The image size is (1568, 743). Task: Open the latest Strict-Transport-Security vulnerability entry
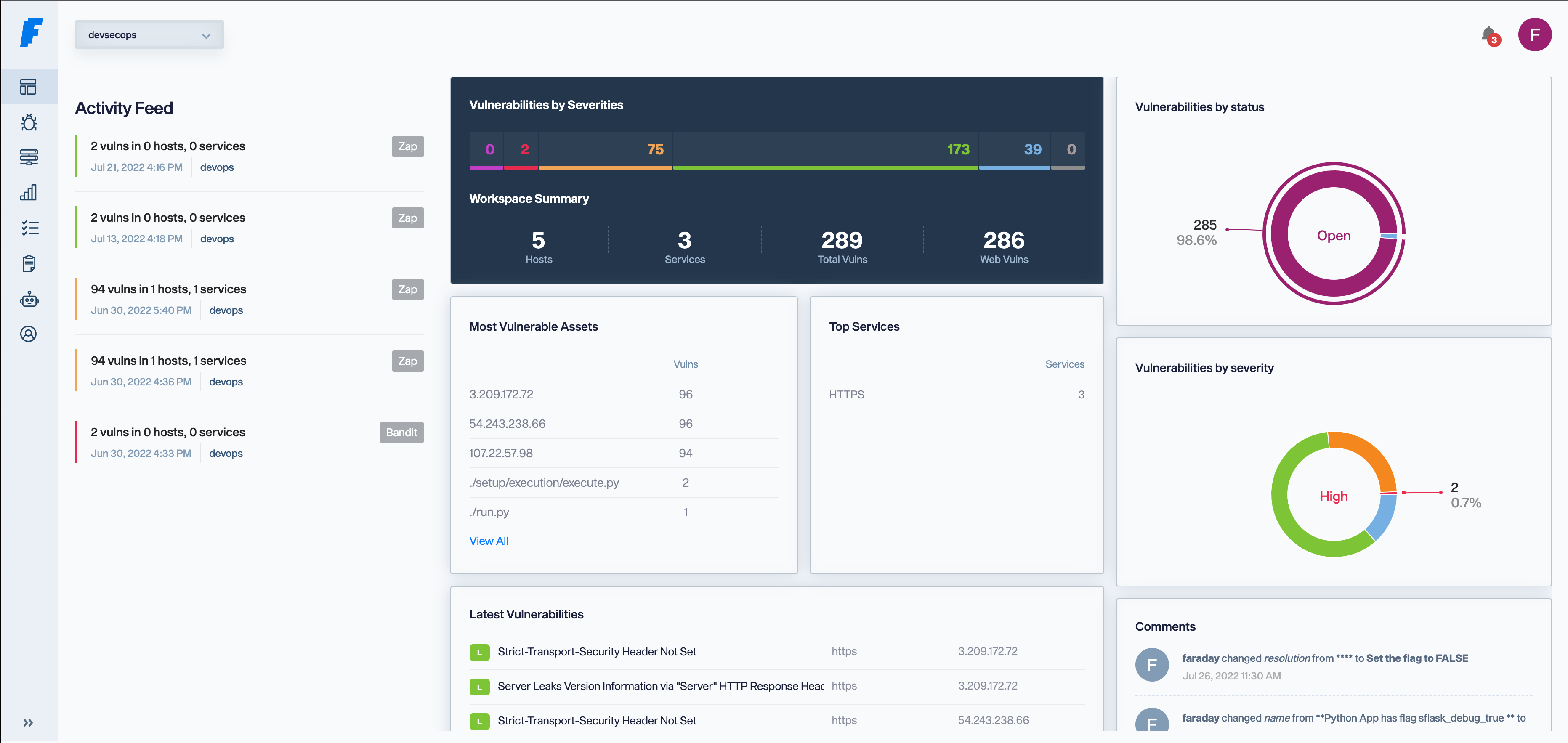click(597, 651)
